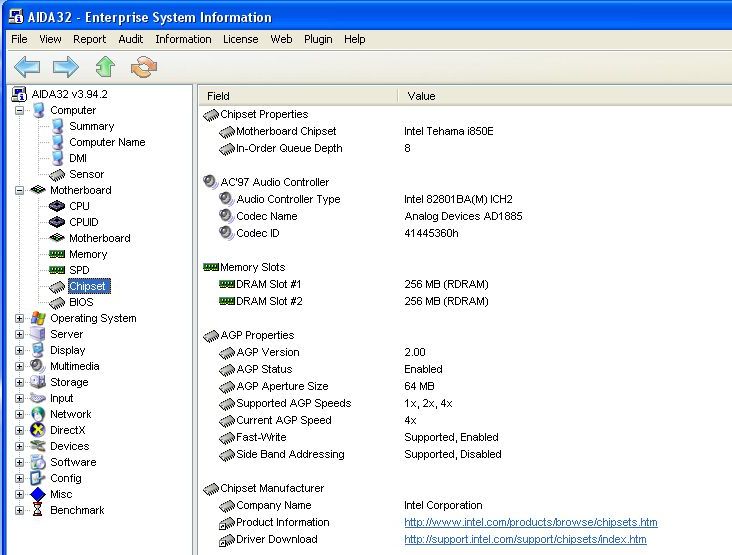This screenshot has height=555, width=732.
Task: Open the Report menu
Action: tap(90, 39)
